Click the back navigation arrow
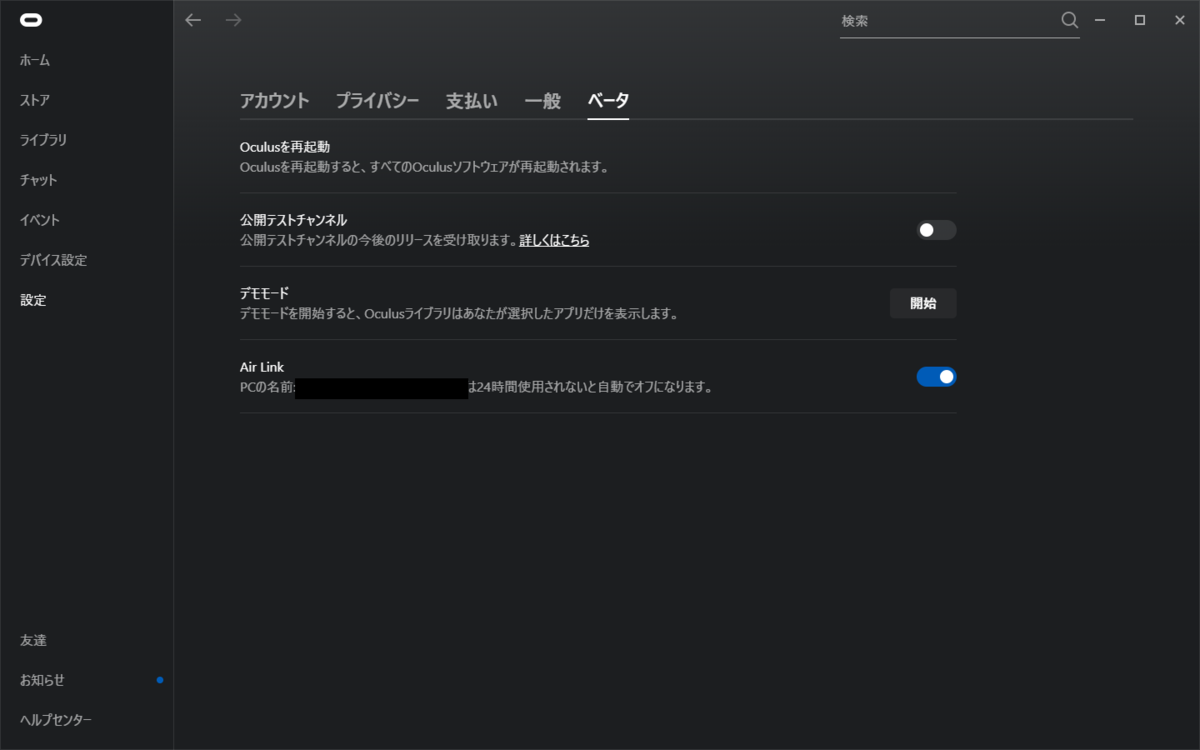 192,19
